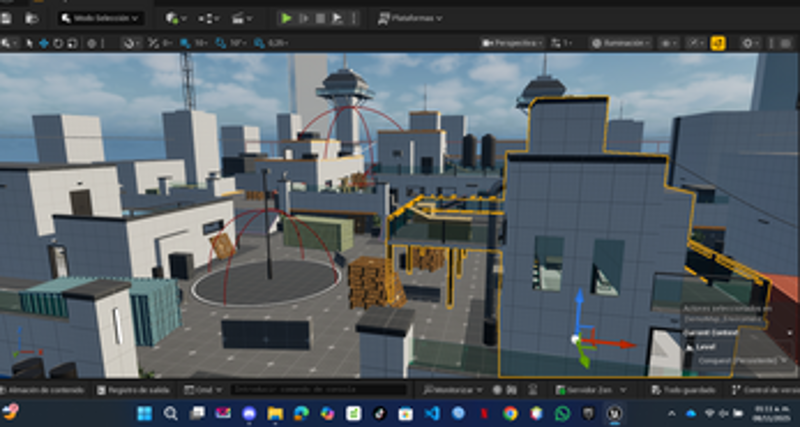Click the browse content folder icon
800x427 pixels.
[32, 18]
